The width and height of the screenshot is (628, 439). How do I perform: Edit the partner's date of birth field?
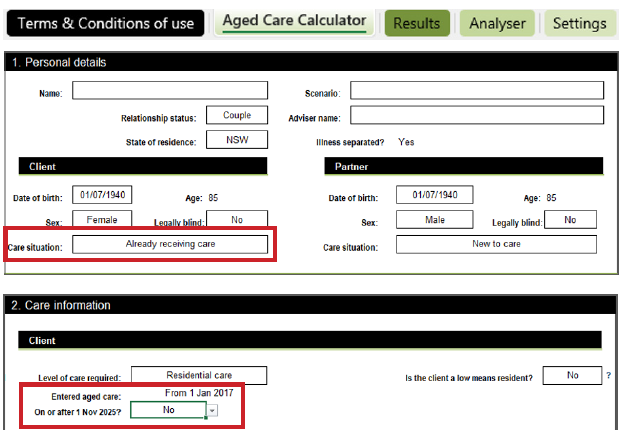click(433, 196)
